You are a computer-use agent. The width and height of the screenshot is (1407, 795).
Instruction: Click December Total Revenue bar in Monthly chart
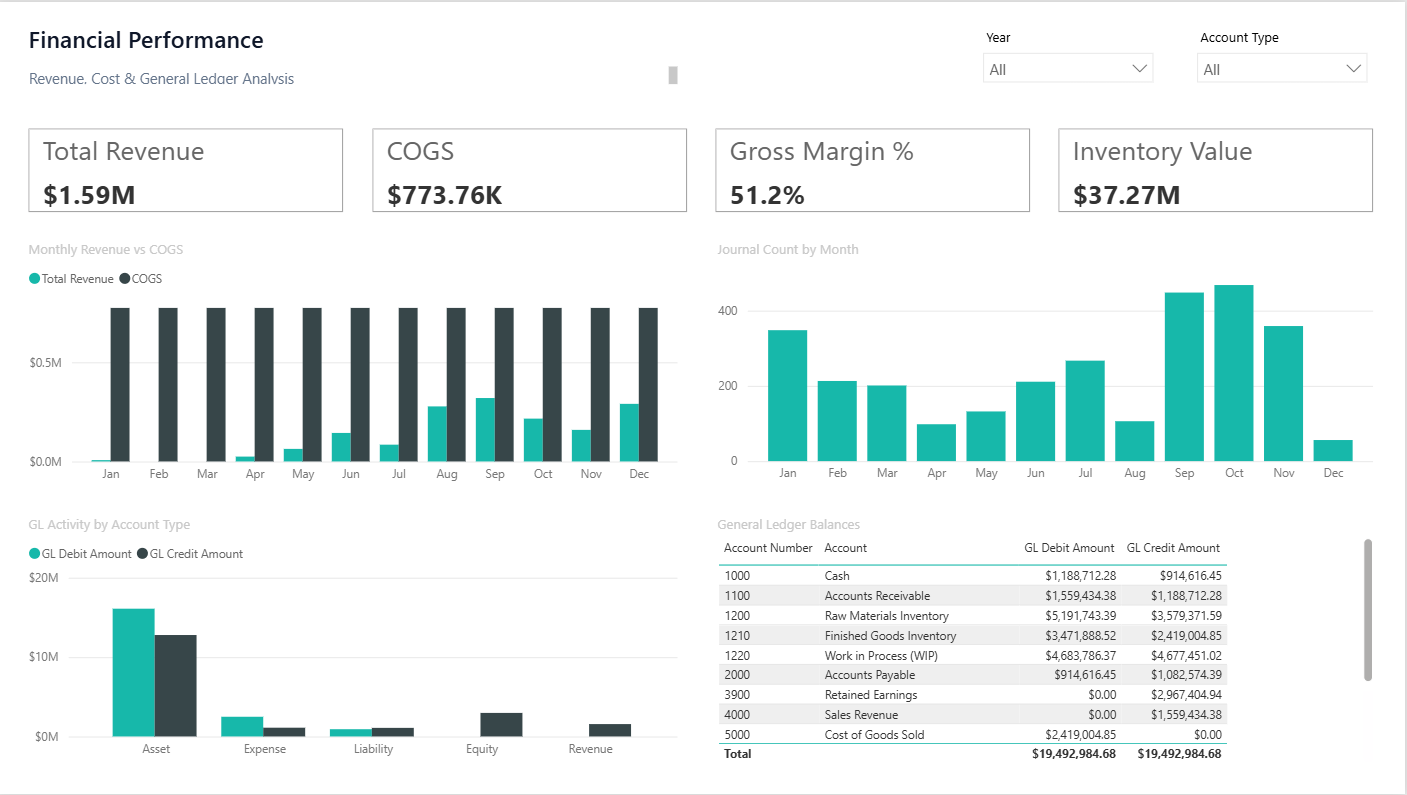tap(629, 433)
